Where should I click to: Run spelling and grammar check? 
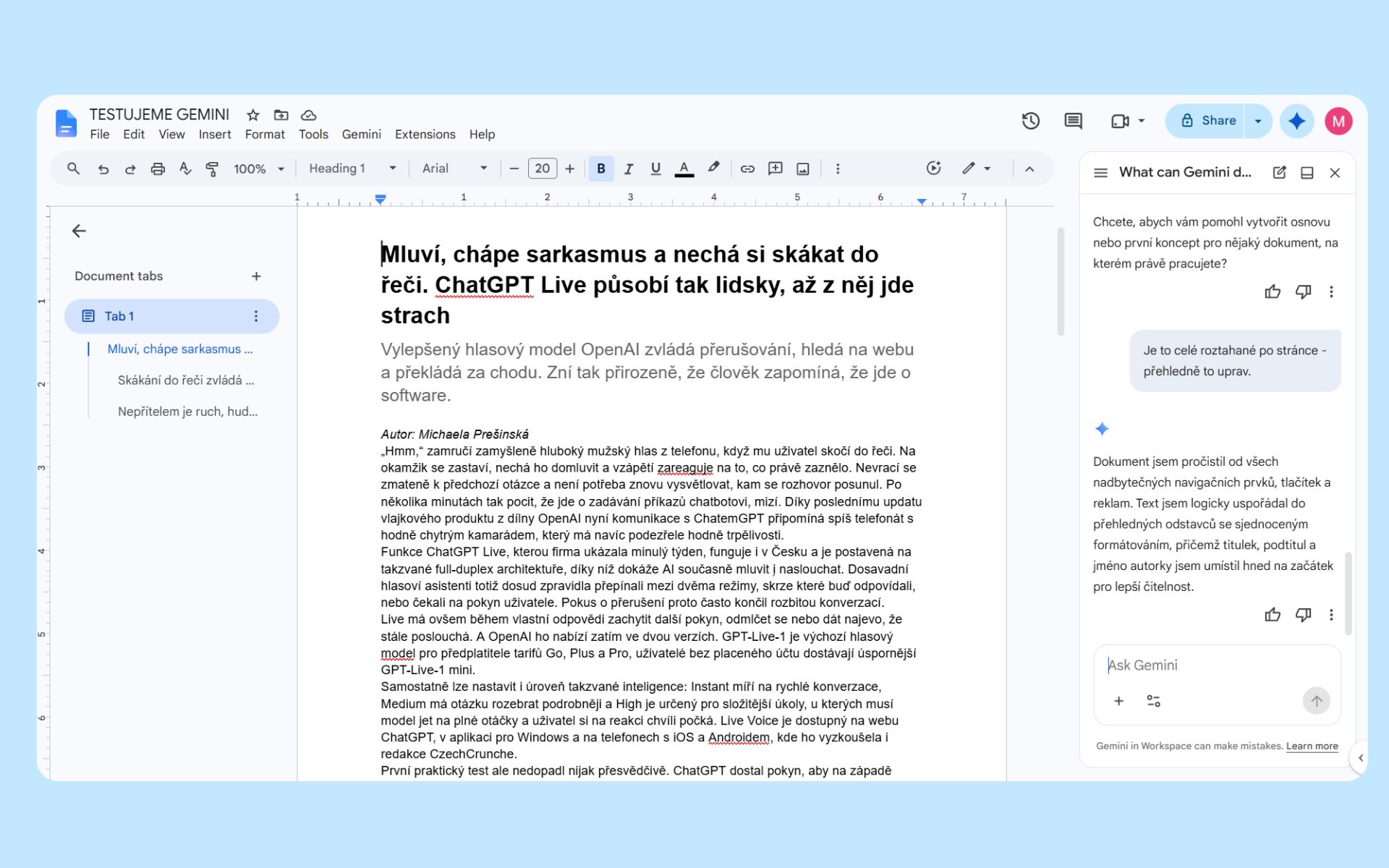[185, 169]
